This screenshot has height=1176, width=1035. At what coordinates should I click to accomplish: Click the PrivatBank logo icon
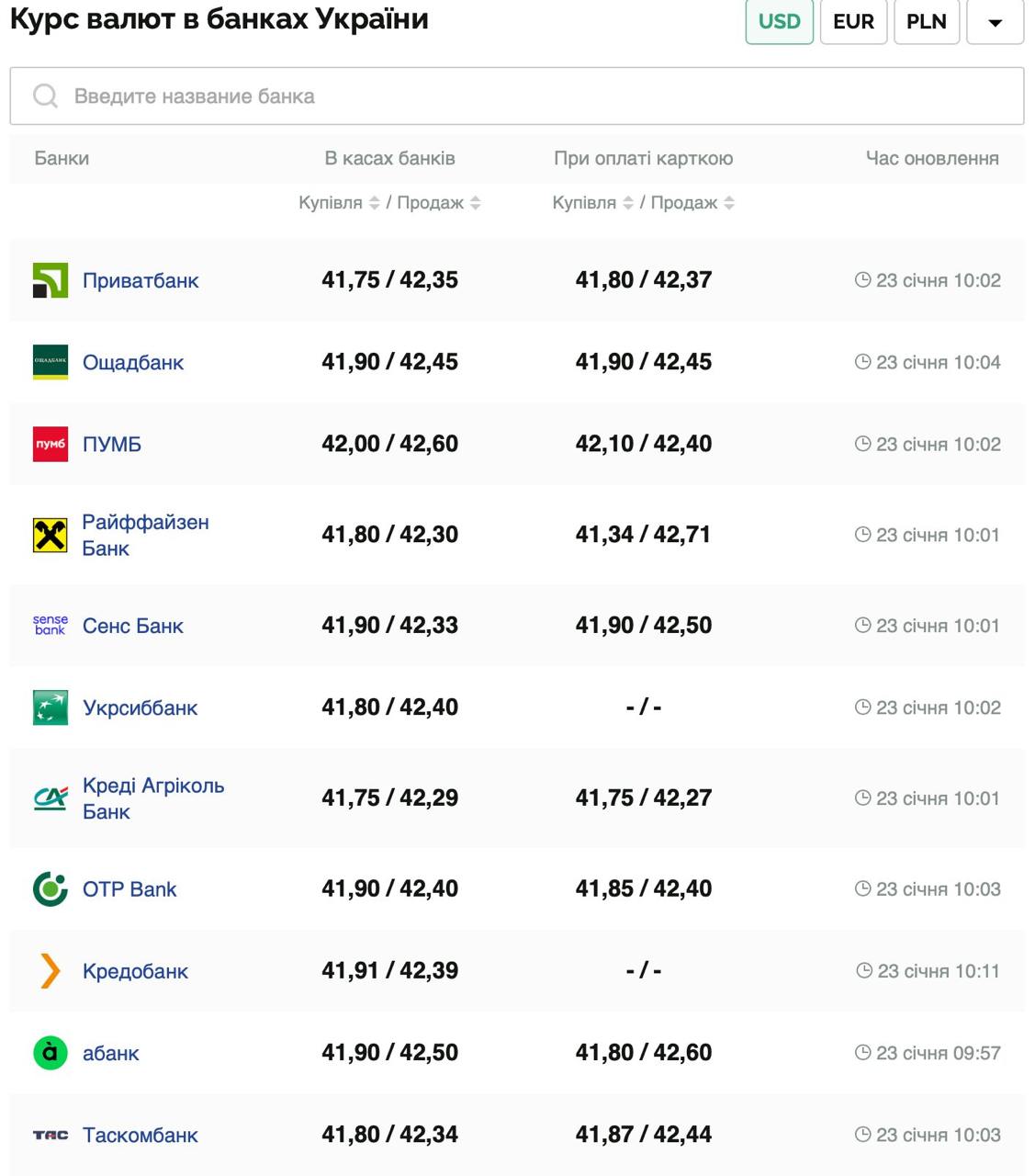pos(51,280)
